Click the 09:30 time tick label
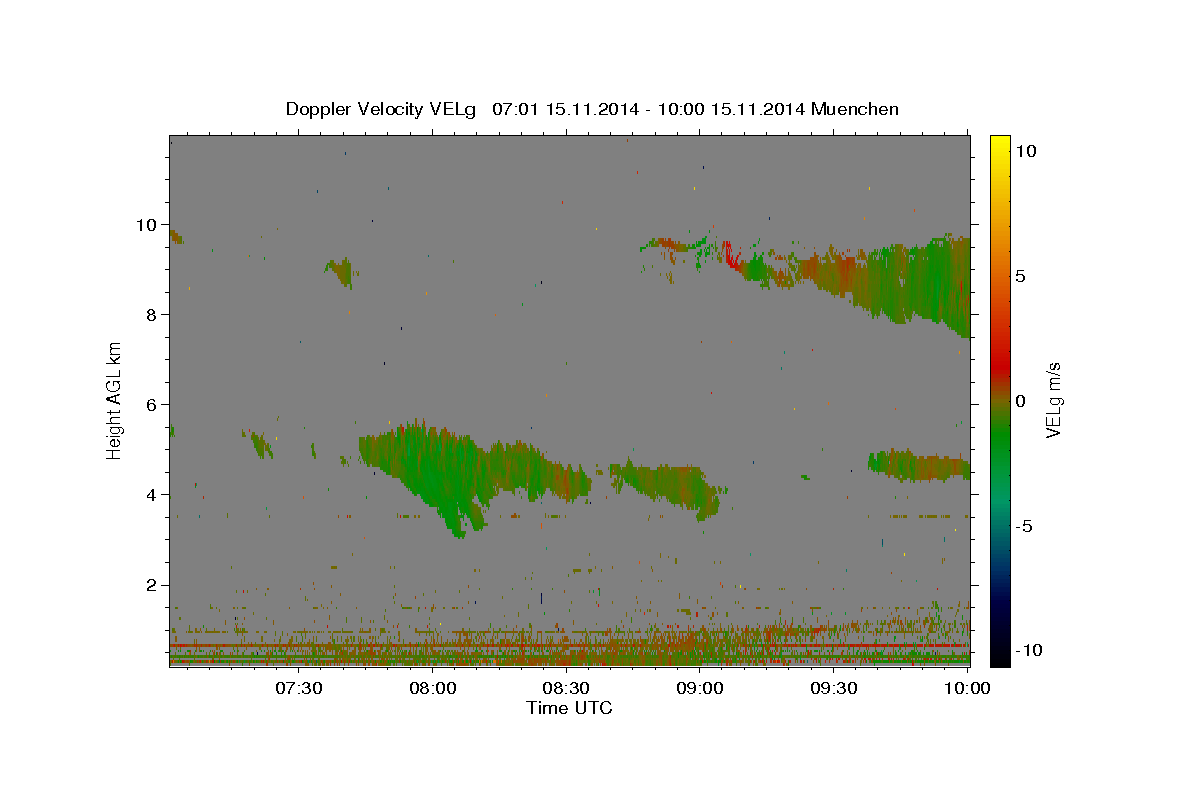Screen dimensions: 1200x800 tap(833, 688)
